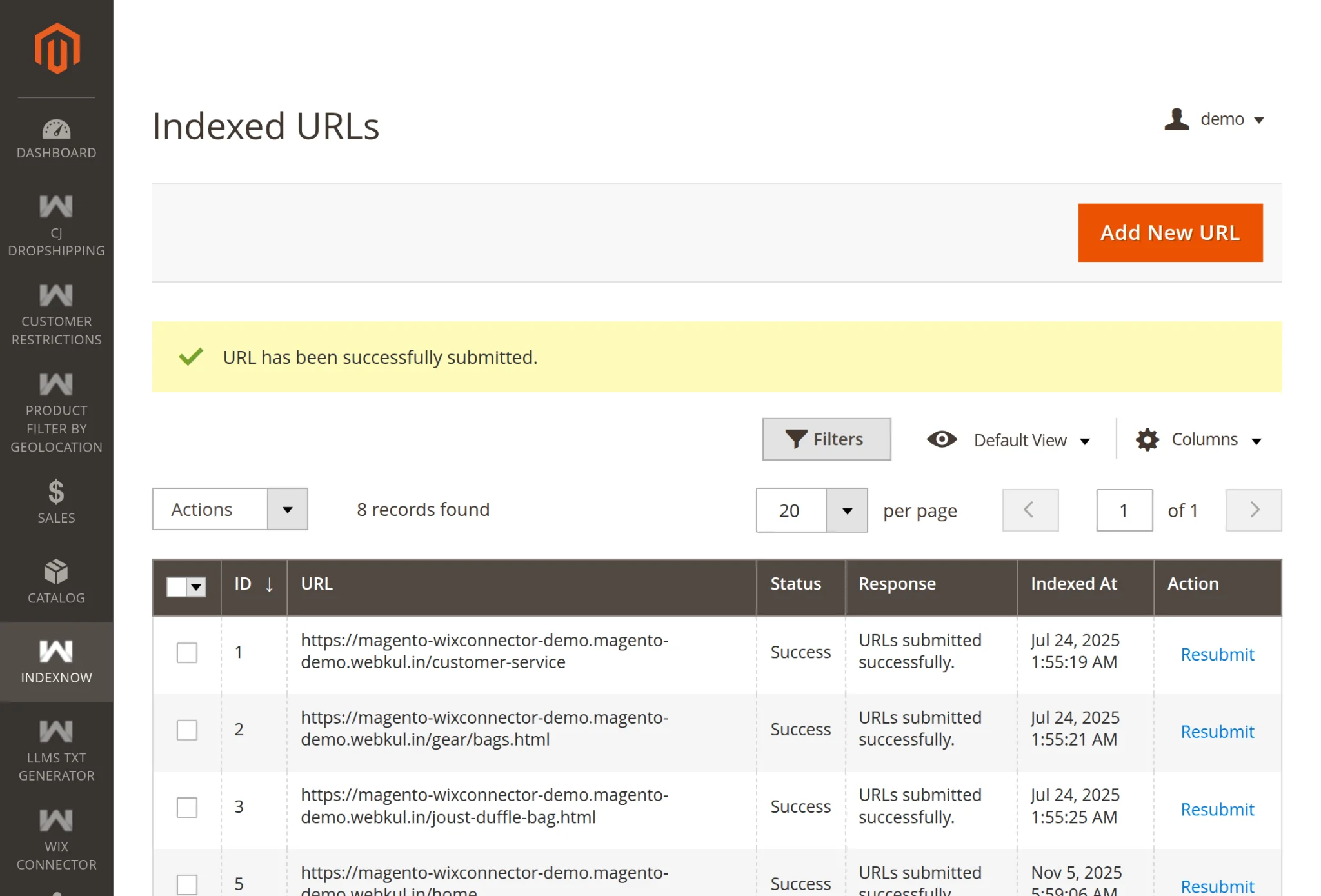Click the Add New URL button
This screenshot has width=1321, height=896.
pyautogui.click(x=1169, y=233)
